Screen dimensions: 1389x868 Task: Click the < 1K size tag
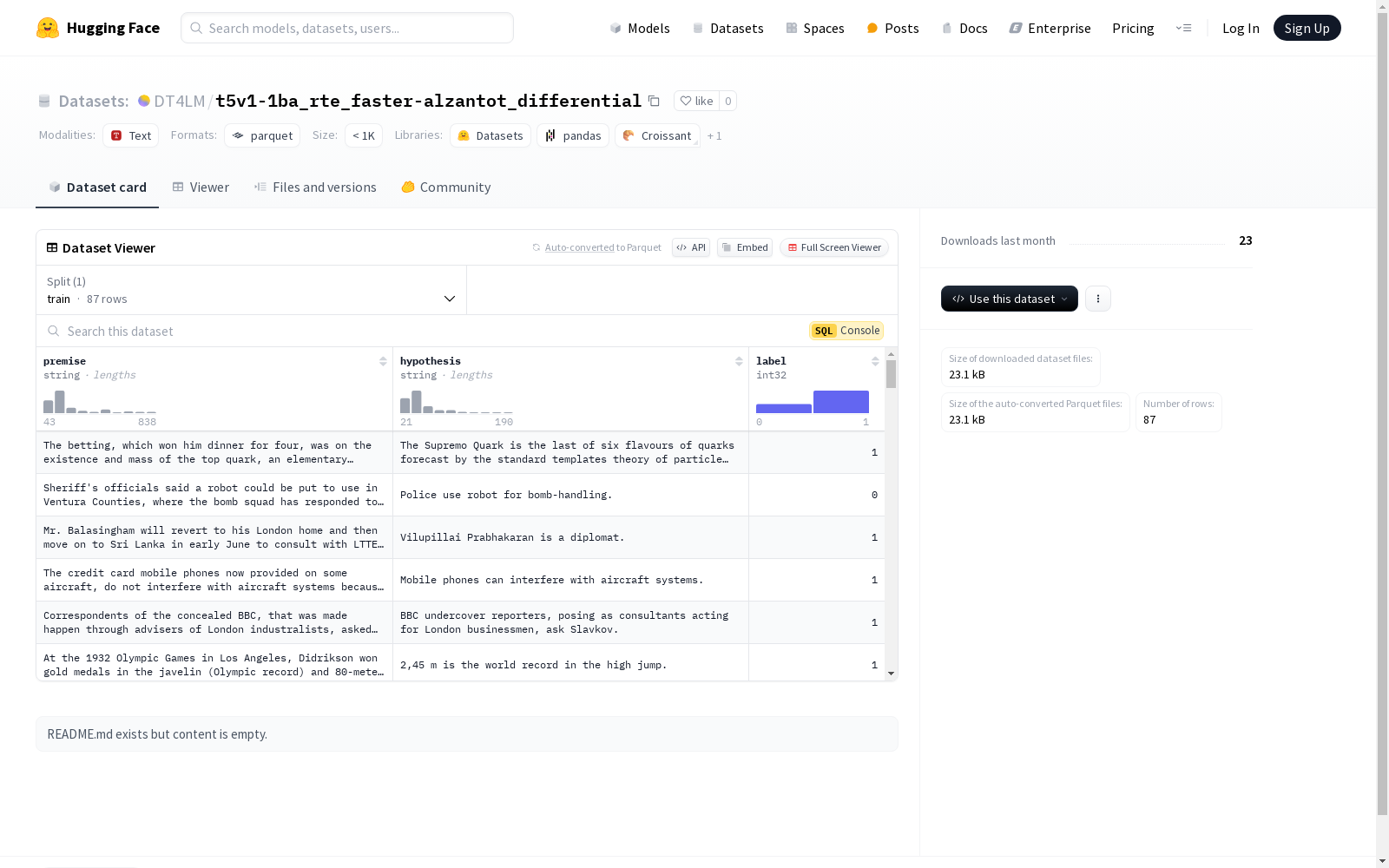[364, 135]
